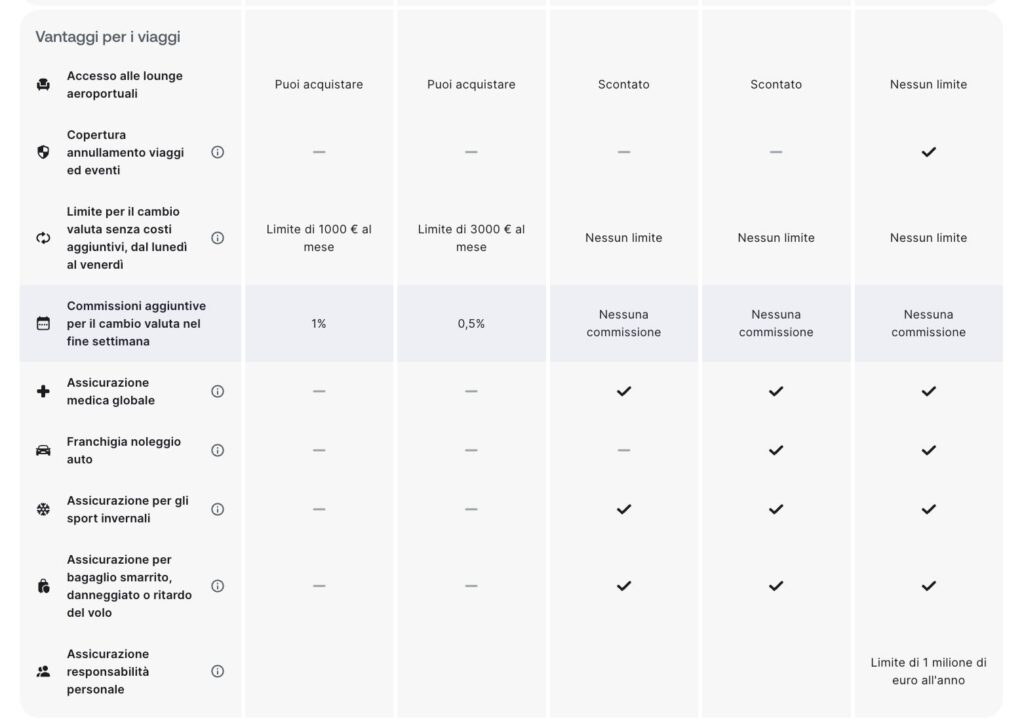The height and width of the screenshot is (721, 1024).
Task: Select the car icon for rental excess
Action: tap(41, 450)
